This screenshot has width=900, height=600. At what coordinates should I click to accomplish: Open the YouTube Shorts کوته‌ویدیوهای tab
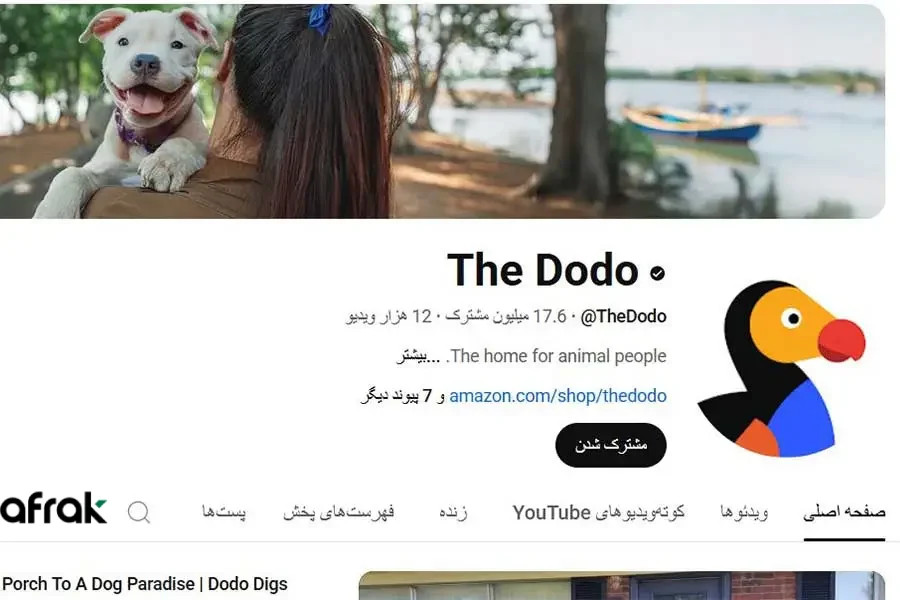pos(599,512)
